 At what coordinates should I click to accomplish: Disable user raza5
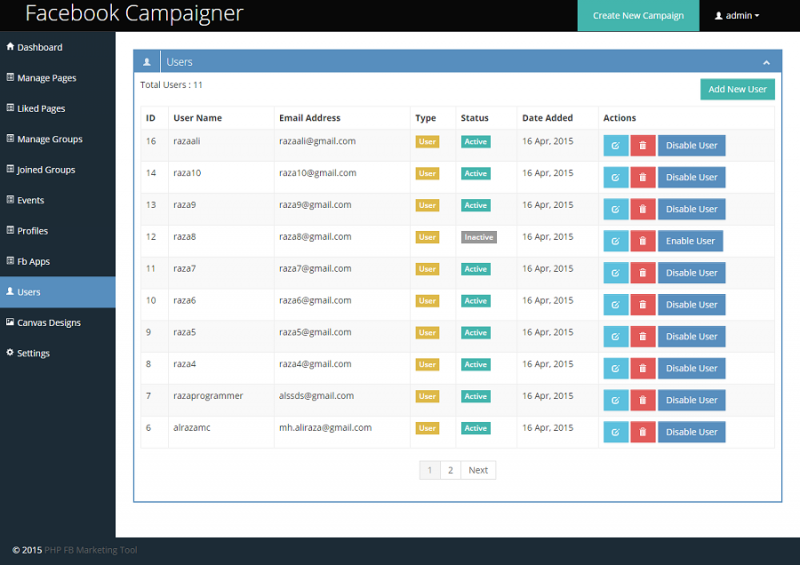(x=691, y=336)
